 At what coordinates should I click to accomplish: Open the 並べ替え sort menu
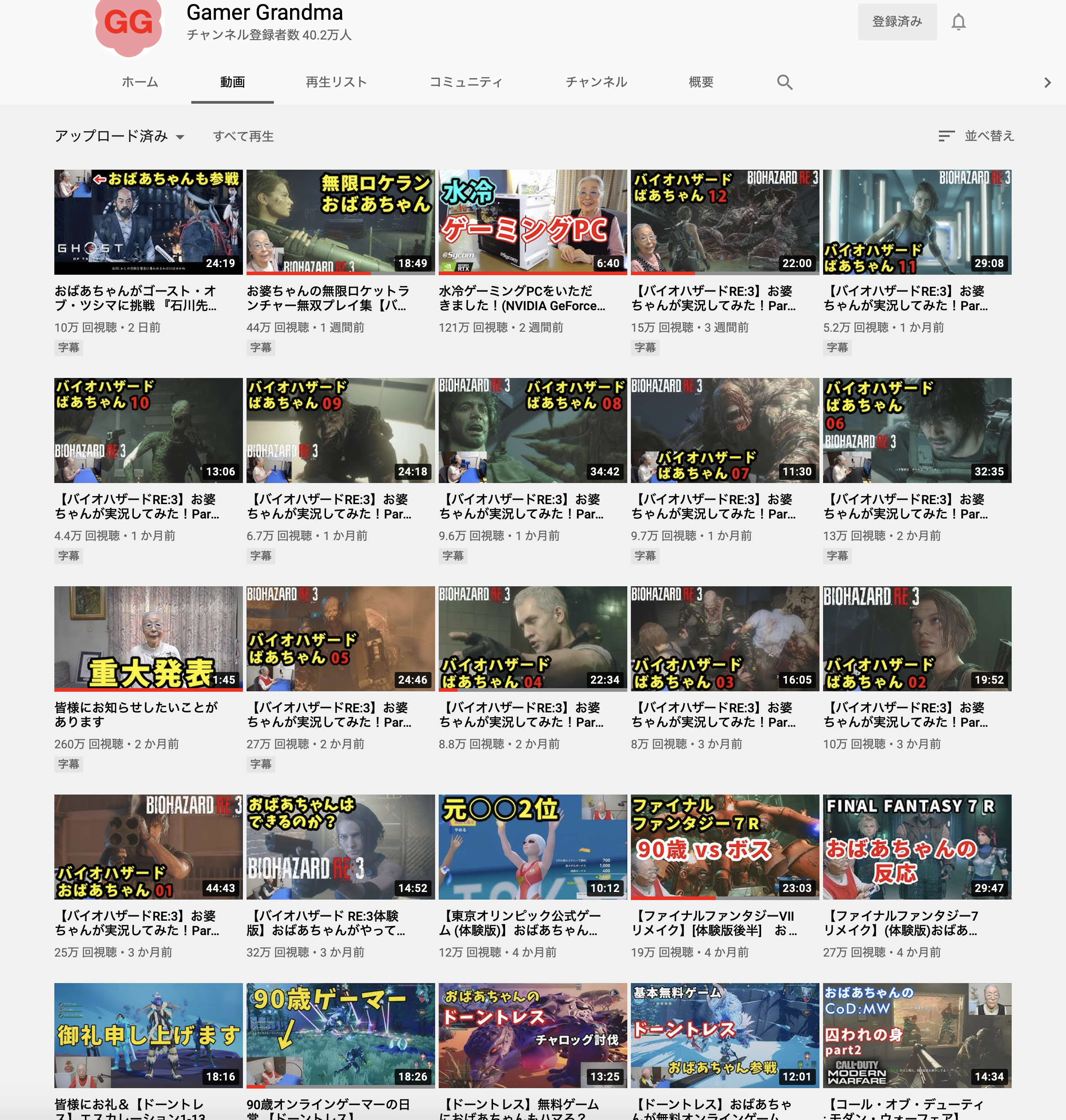pyautogui.click(x=989, y=136)
